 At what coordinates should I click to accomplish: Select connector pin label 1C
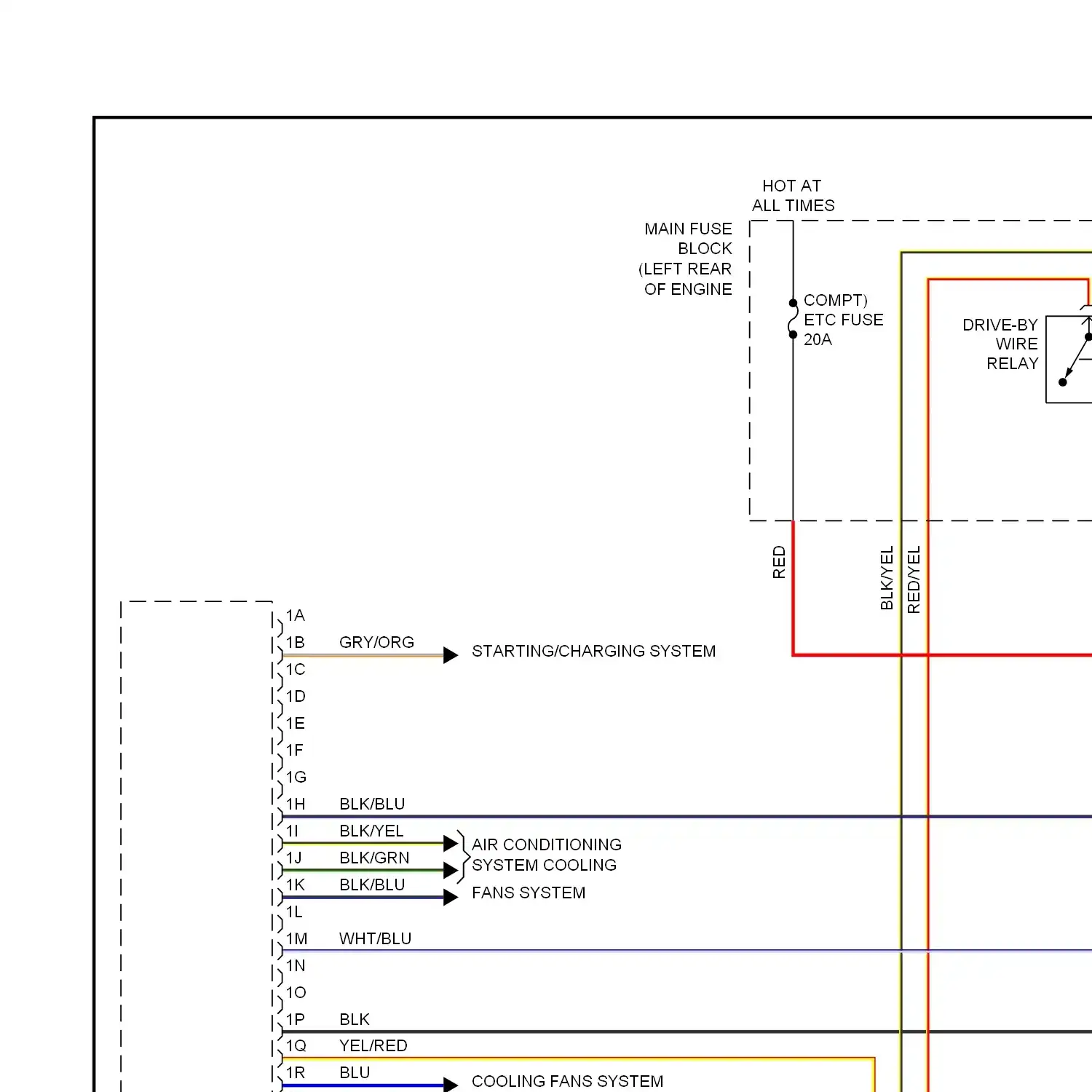[x=295, y=670]
